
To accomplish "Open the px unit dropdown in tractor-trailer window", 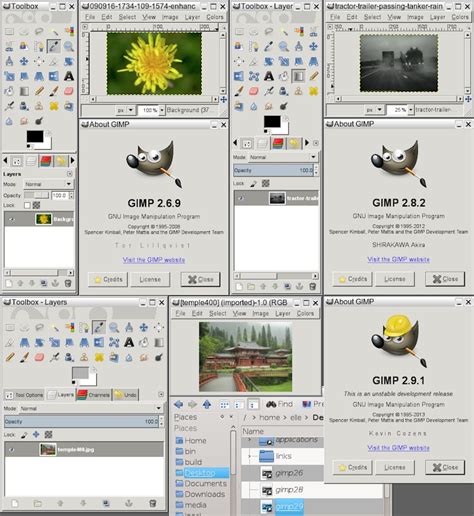I will [x=375, y=109].
